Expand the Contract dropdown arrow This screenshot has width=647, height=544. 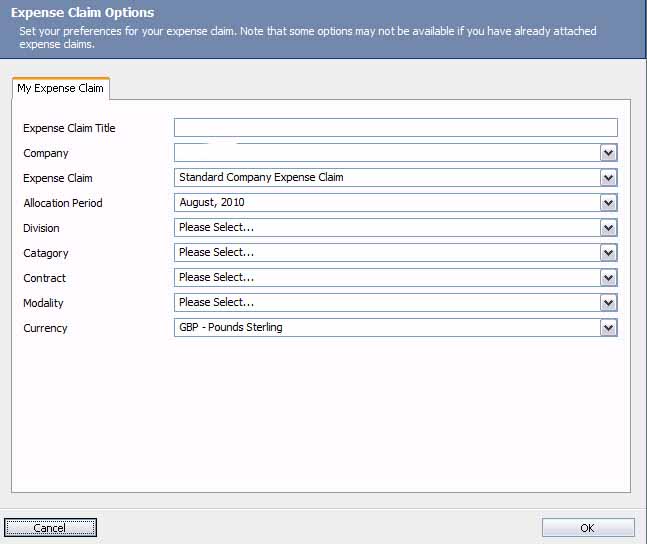(608, 278)
